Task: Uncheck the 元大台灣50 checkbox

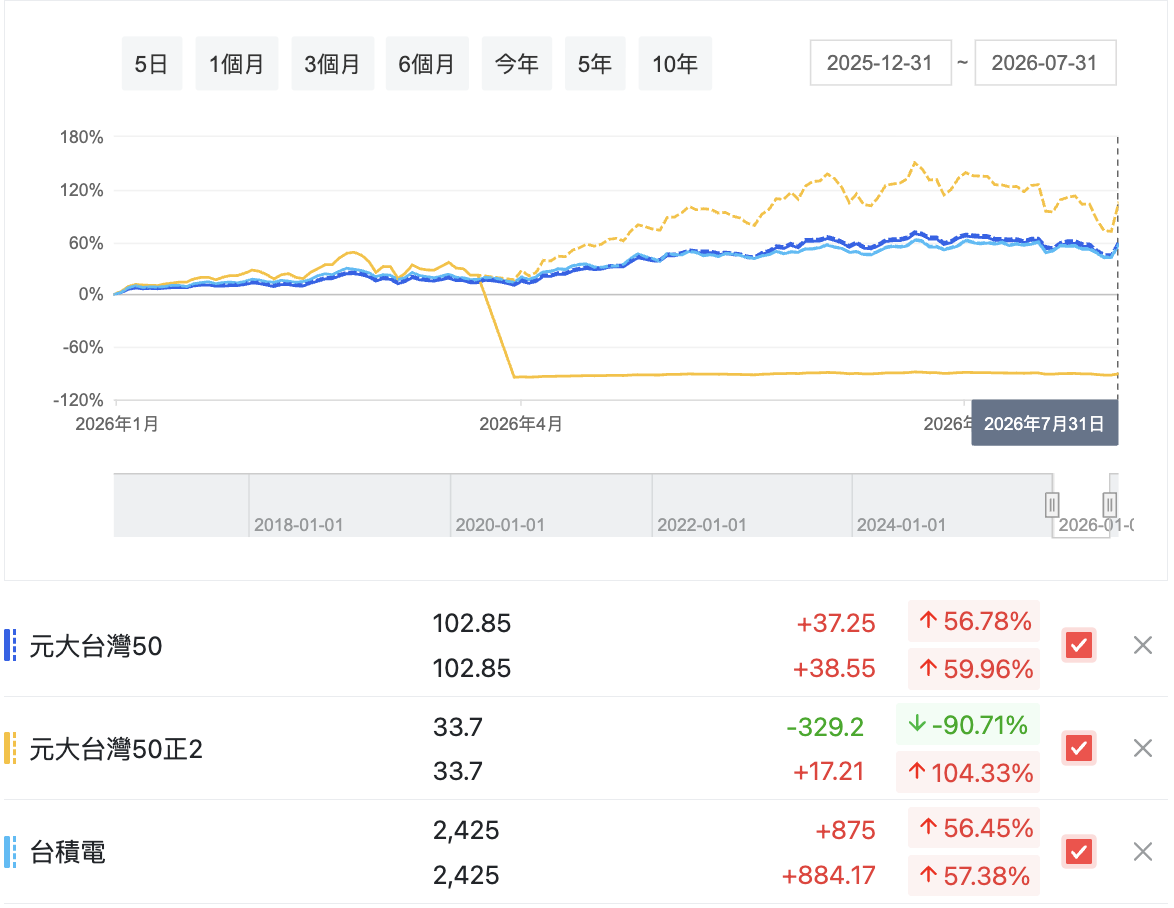Action: [x=1079, y=645]
